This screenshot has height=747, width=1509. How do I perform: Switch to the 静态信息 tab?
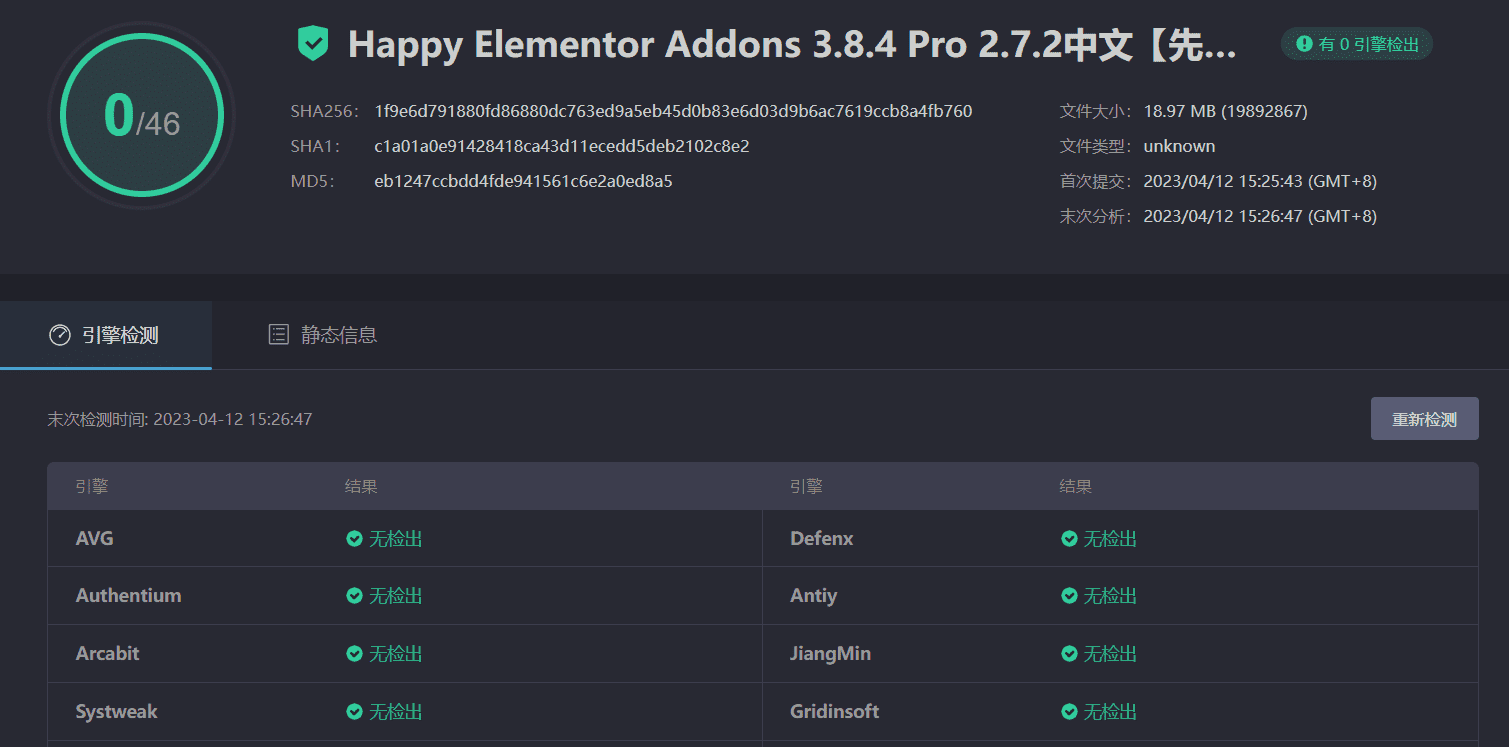[x=323, y=335]
